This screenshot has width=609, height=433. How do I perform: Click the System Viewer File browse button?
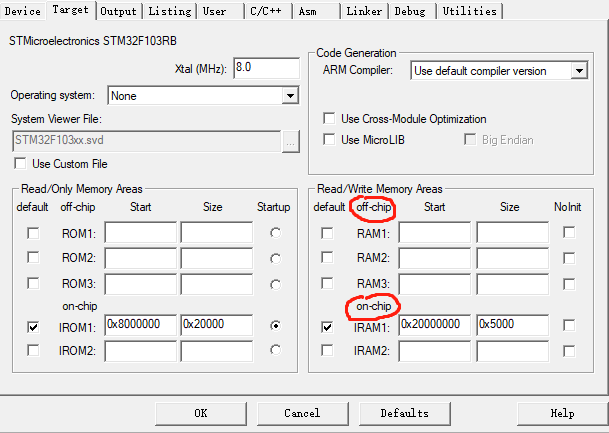pyautogui.click(x=291, y=141)
